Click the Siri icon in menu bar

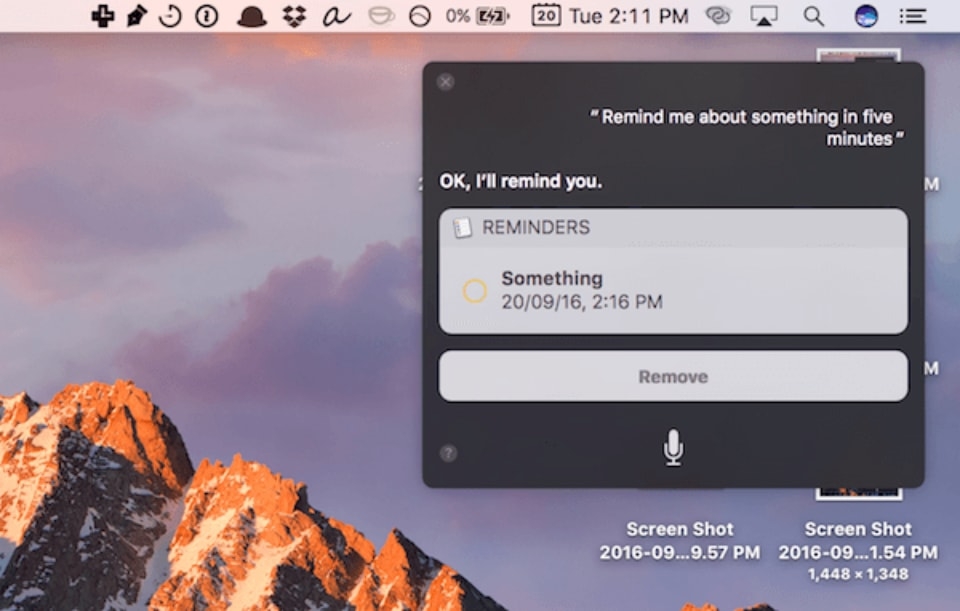(866, 16)
